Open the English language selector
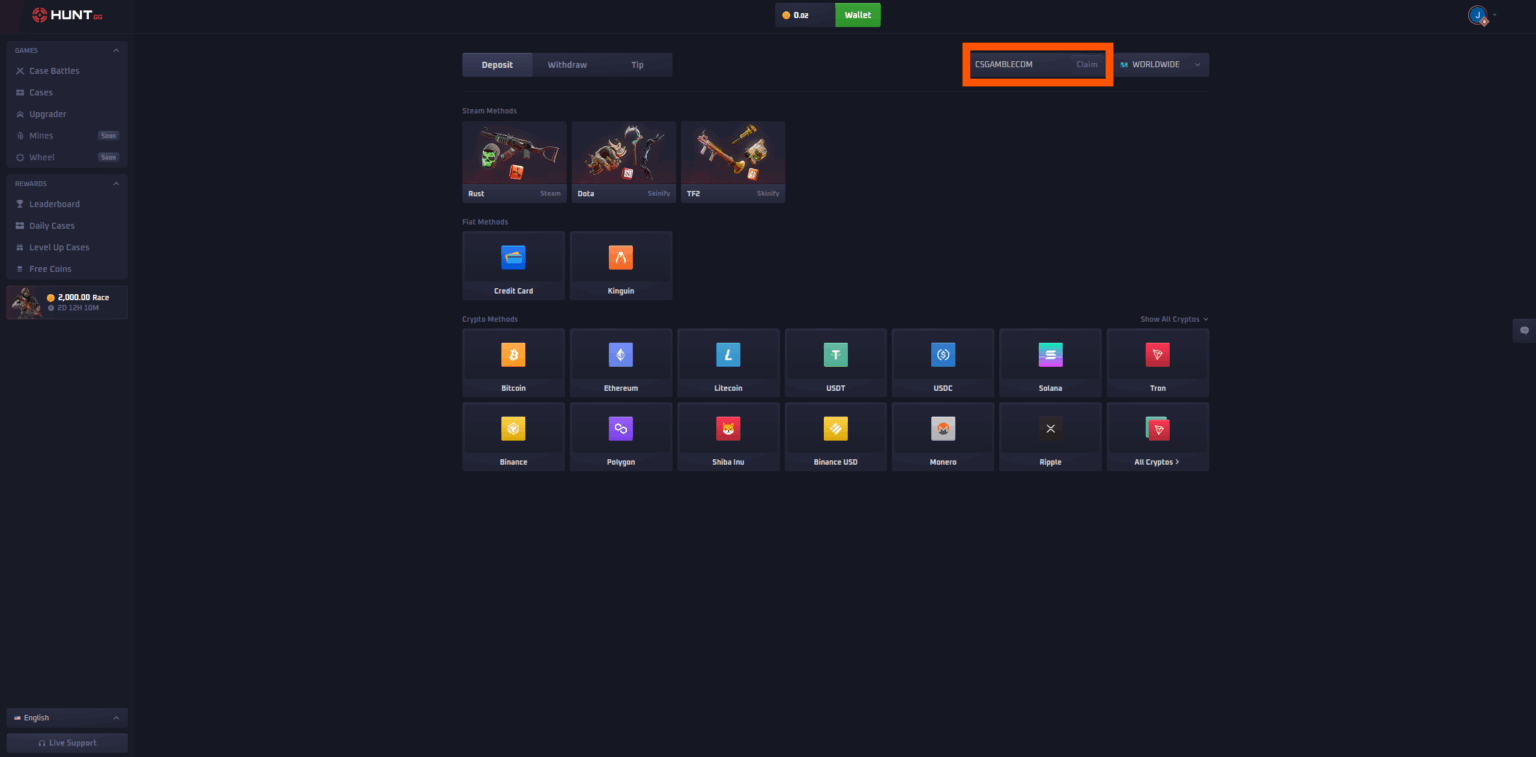 [x=66, y=717]
